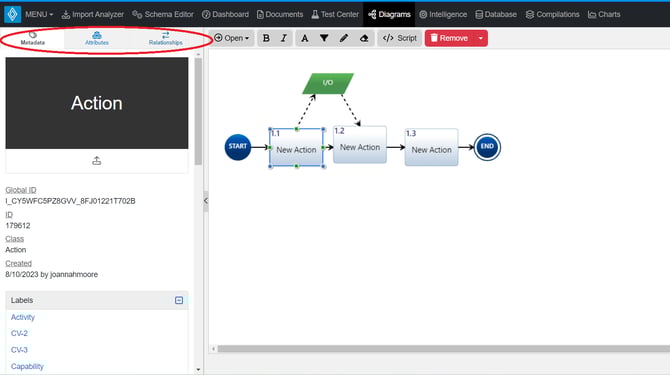Click the red Remove button
This screenshot has width=670, height=375.
click(449, 38)
